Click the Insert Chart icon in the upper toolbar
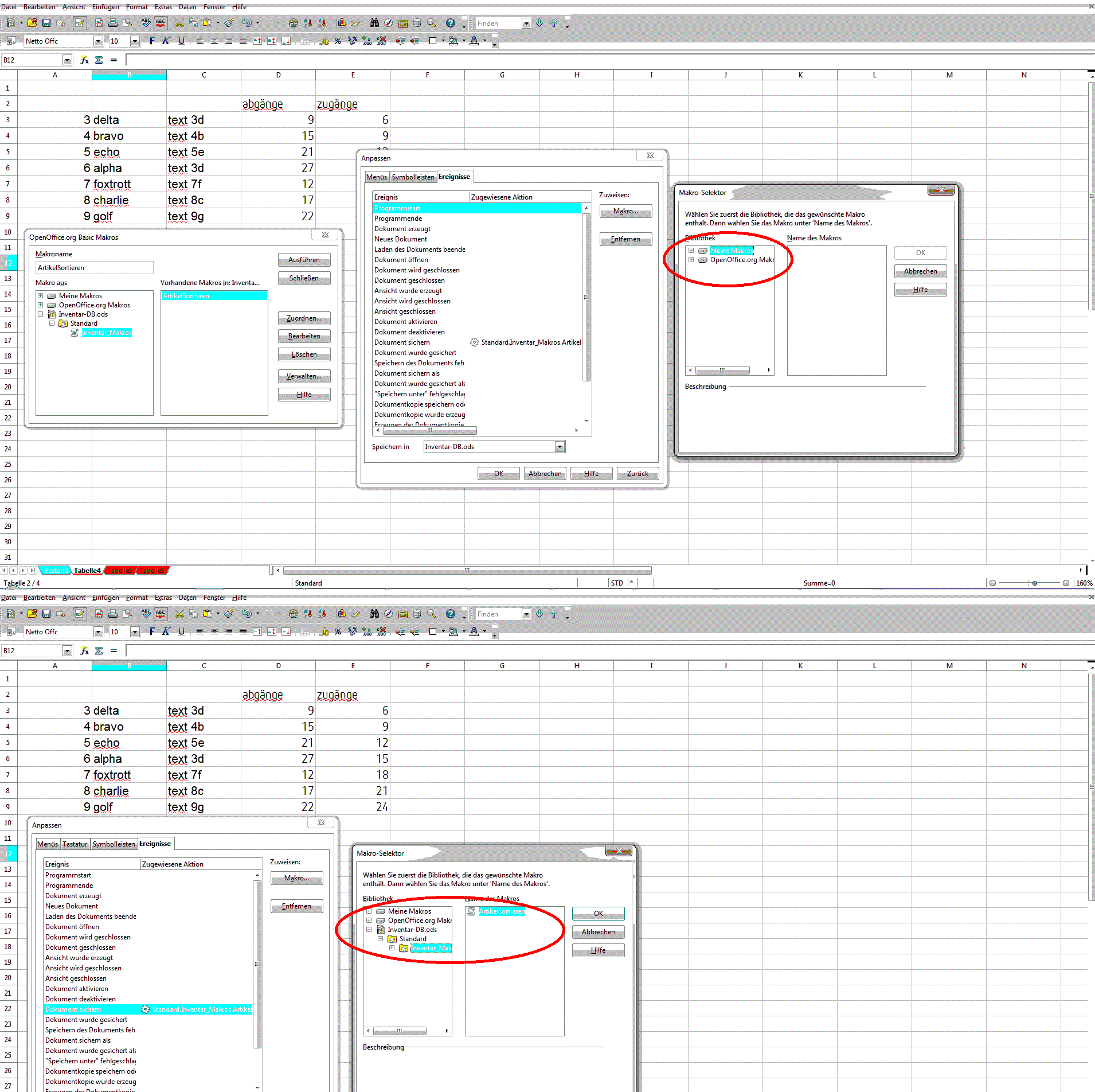 coord(342,23)
